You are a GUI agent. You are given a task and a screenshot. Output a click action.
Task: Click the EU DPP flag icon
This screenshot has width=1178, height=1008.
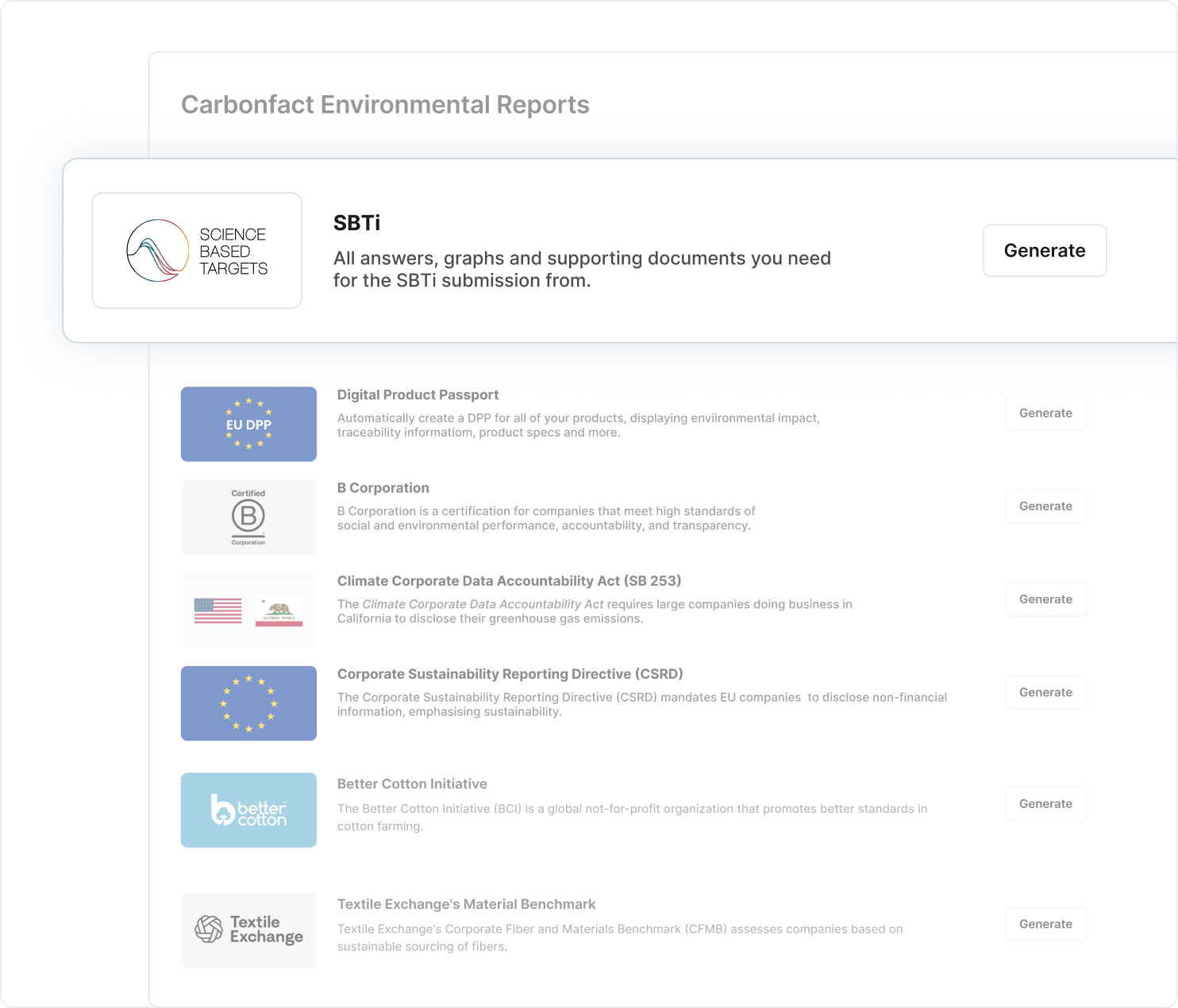coord(248,424)
